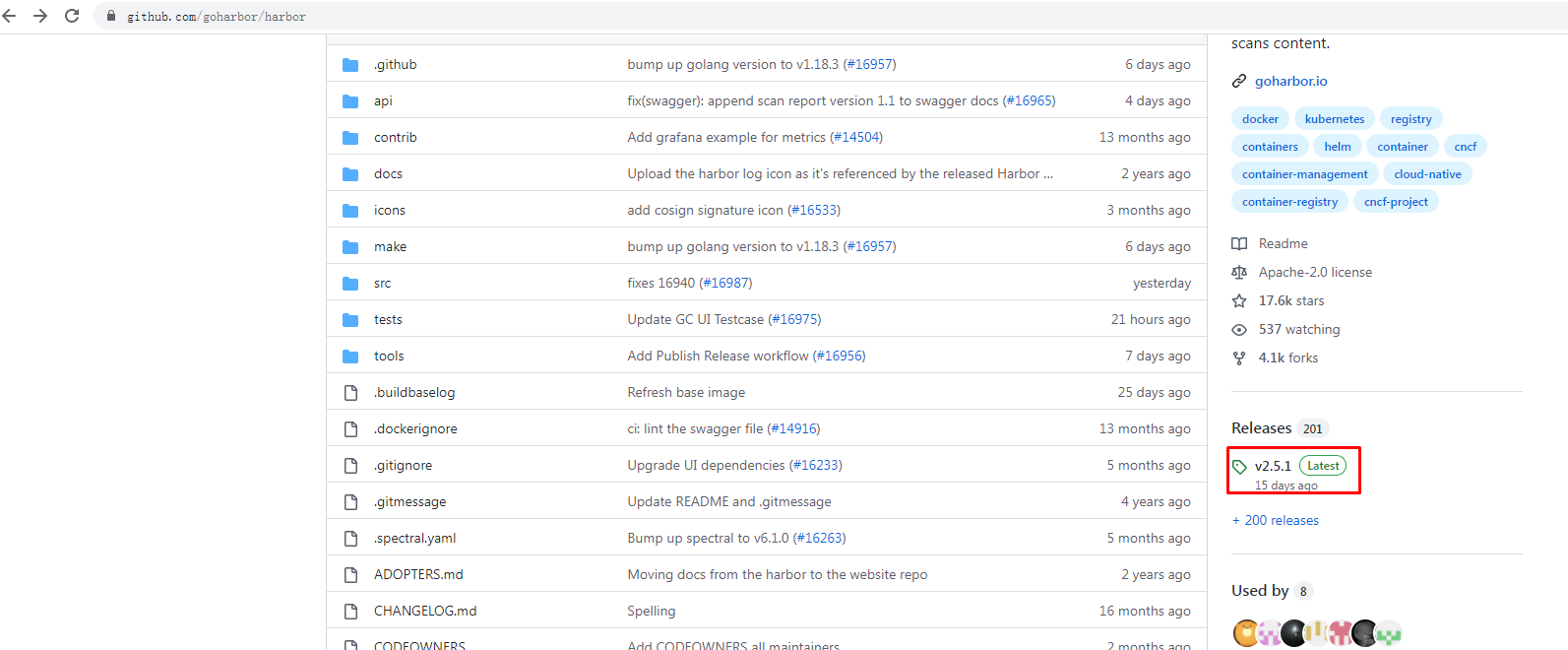Click the .gitignore file icon
The width and height of the screenshot is (1568, 650).
click(350, 466)
